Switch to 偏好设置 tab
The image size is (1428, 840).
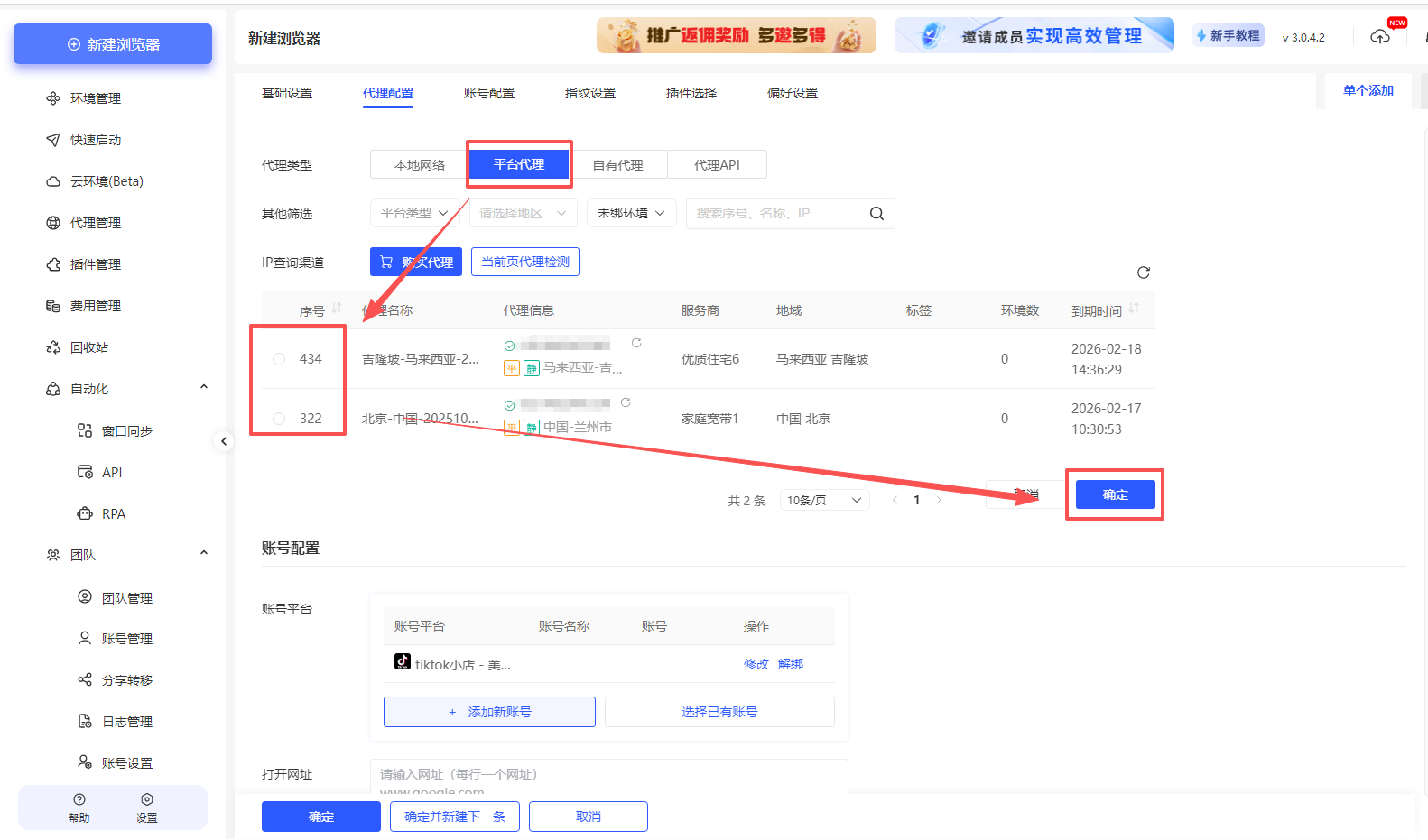click(793, 93)
